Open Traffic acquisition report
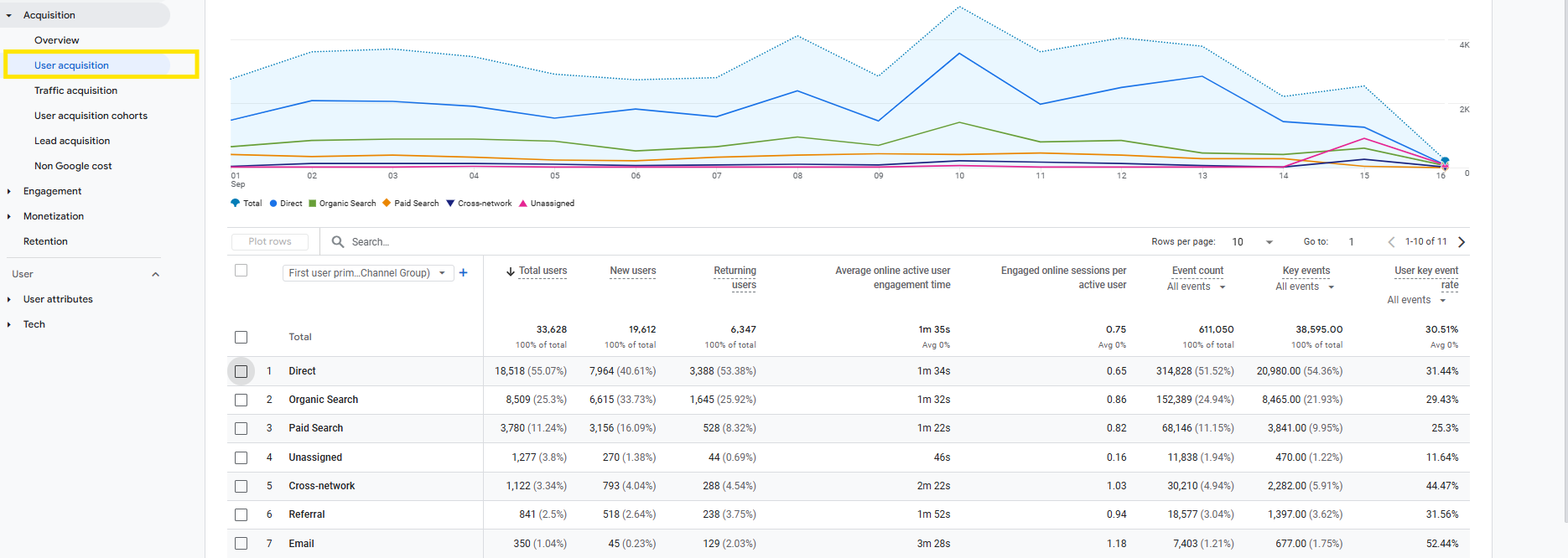 pyautogui.click(x=75, y=90)
